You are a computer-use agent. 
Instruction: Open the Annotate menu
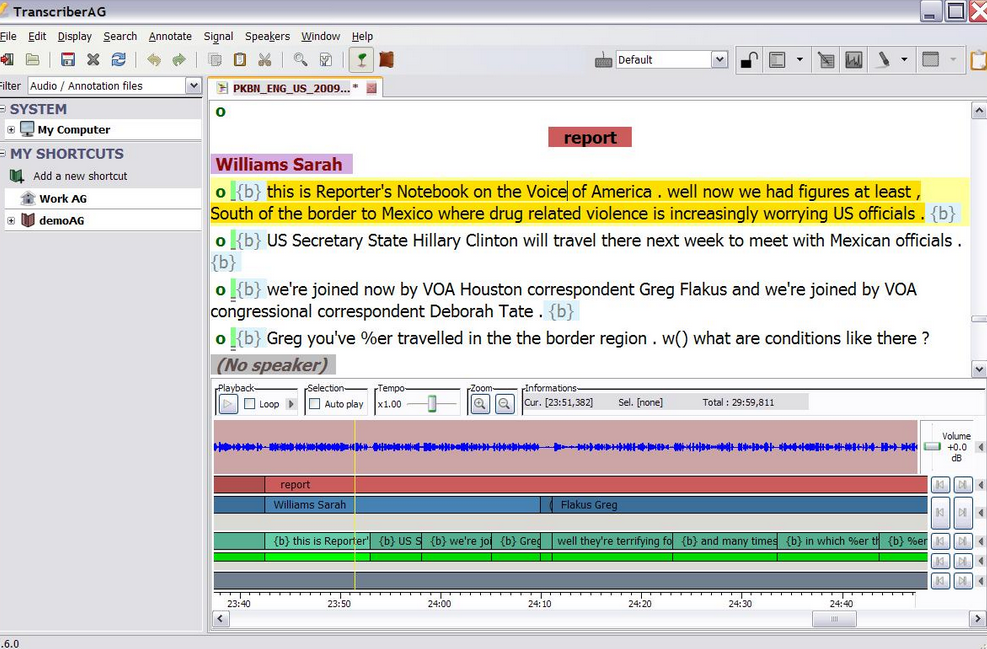[x=170, y=37]
